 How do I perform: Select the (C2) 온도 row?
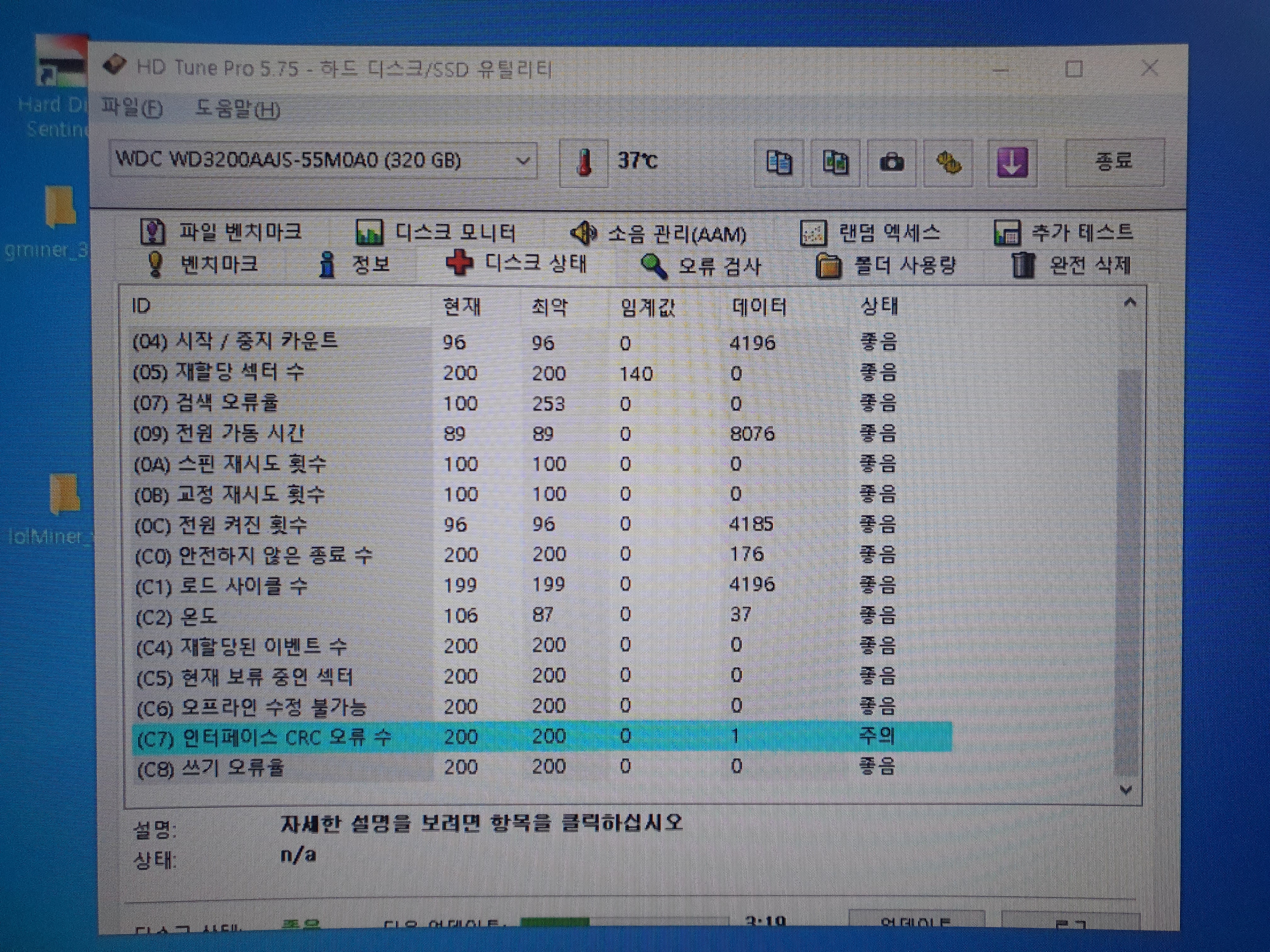(x=541, y=615)
